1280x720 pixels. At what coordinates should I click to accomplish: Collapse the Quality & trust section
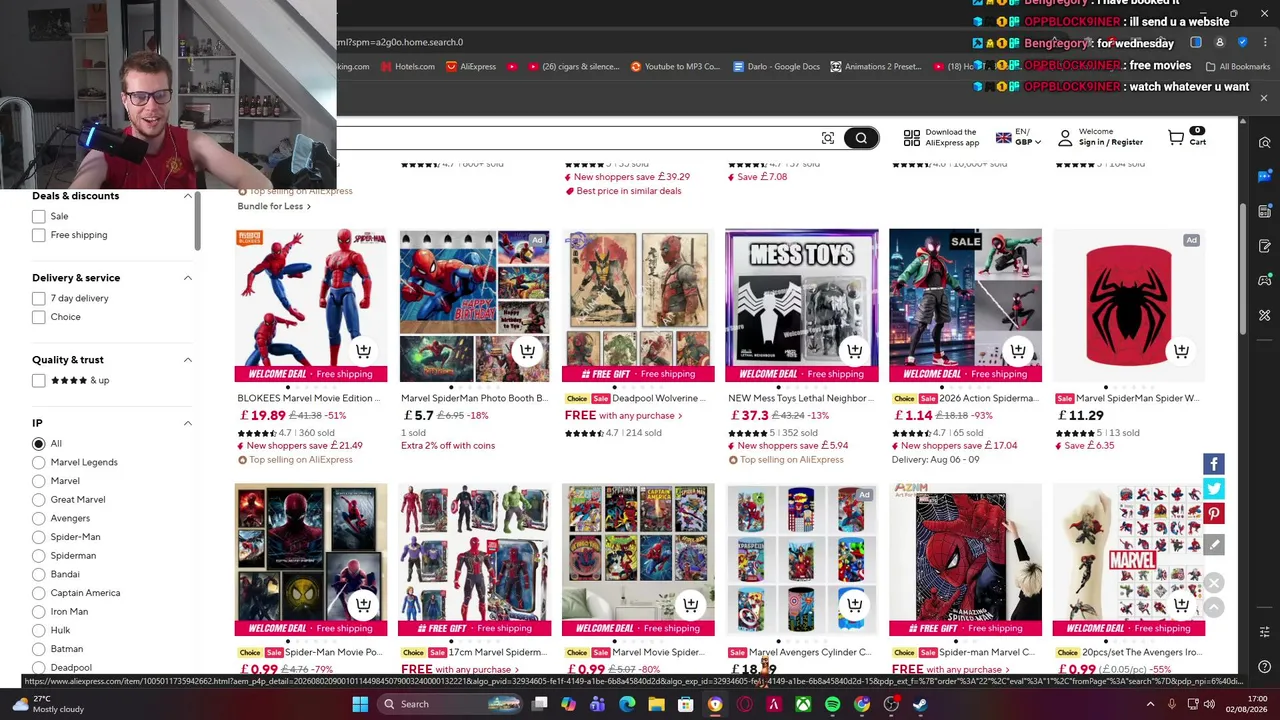[x=187, y=360]
